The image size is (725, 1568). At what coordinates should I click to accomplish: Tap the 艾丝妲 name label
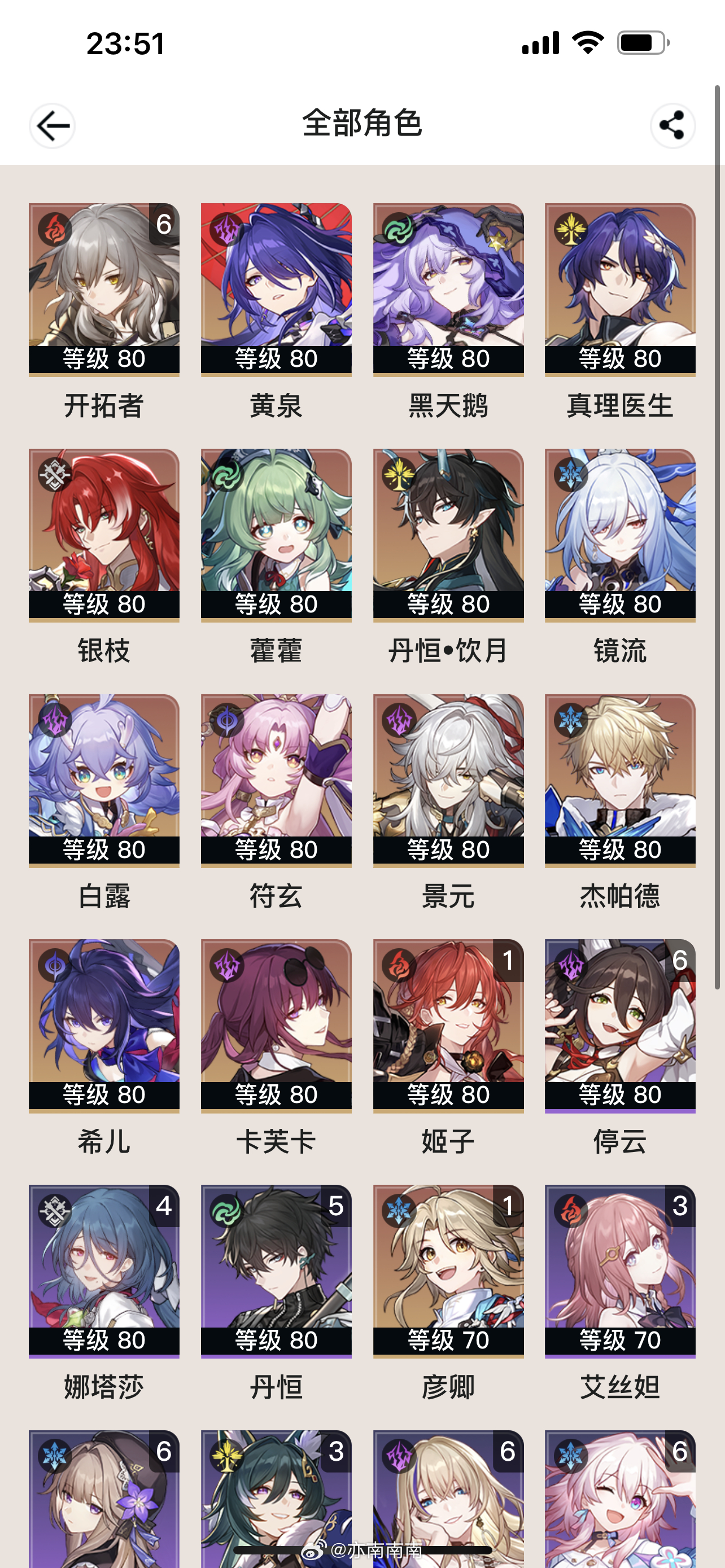621,1387
